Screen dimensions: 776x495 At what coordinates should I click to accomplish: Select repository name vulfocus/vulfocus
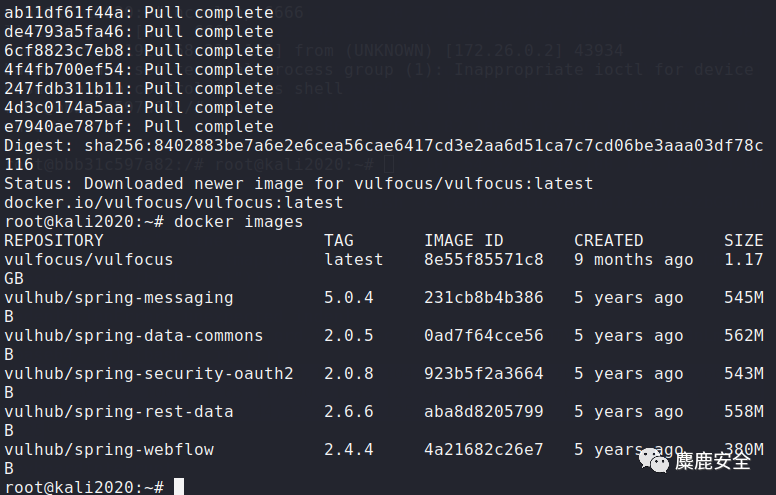[89, 259]
